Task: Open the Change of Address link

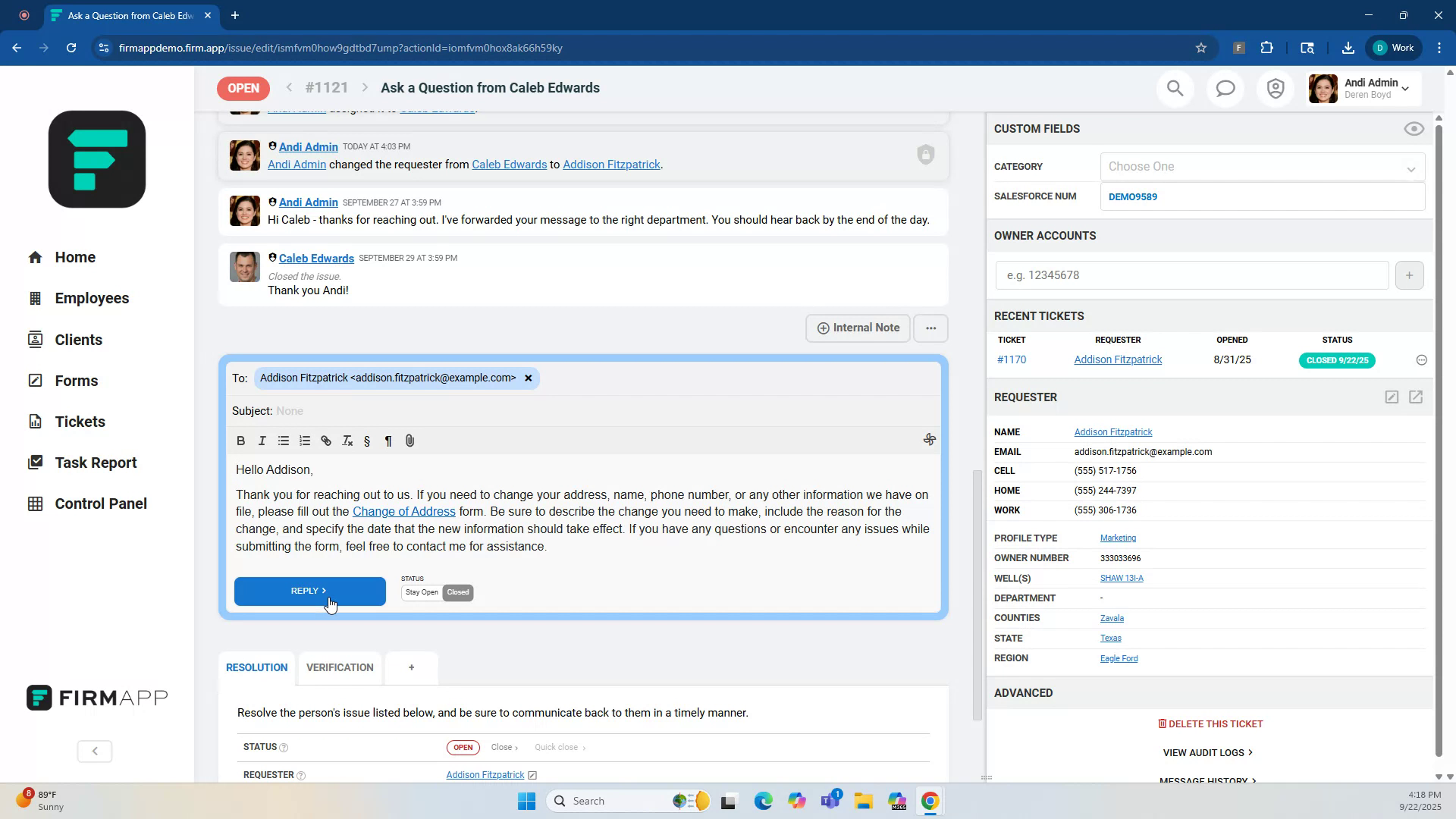Action: pos(404,511)
